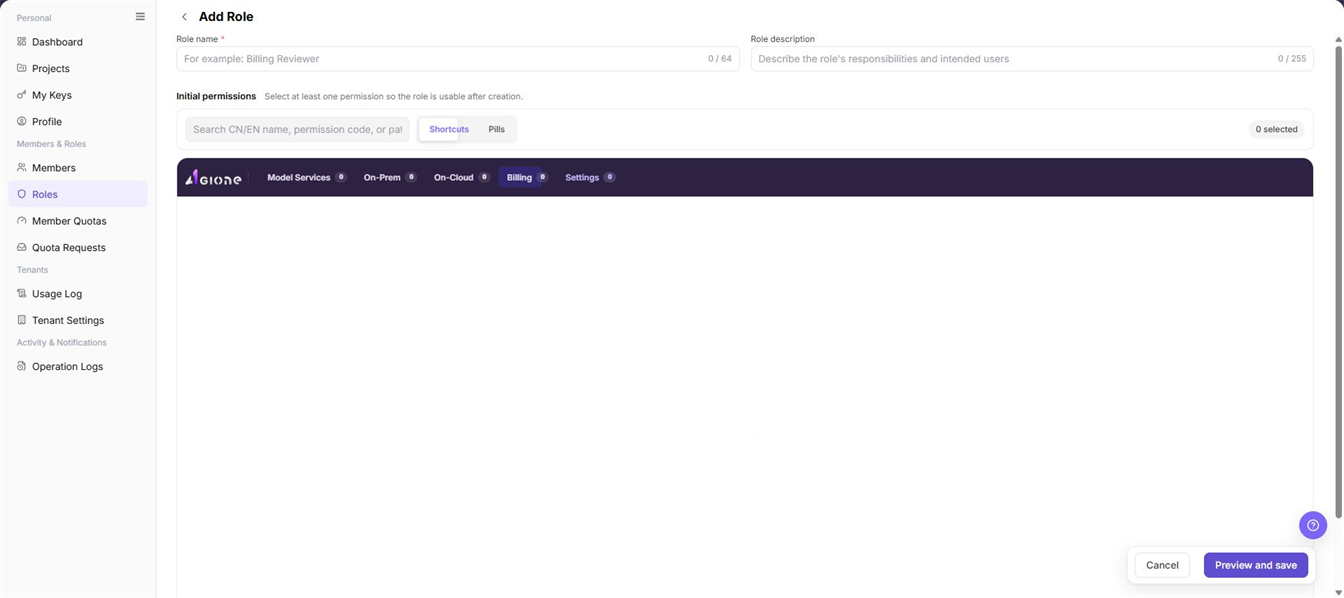Open Operation Logs page
This screenshot has height=598, width=1344.
78,366
